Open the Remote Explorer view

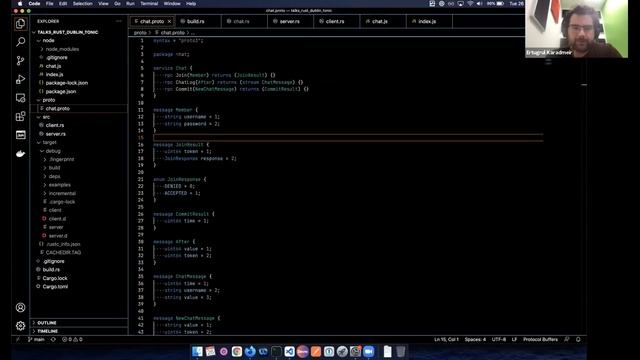pyautogui.click(x=20, y=98)
